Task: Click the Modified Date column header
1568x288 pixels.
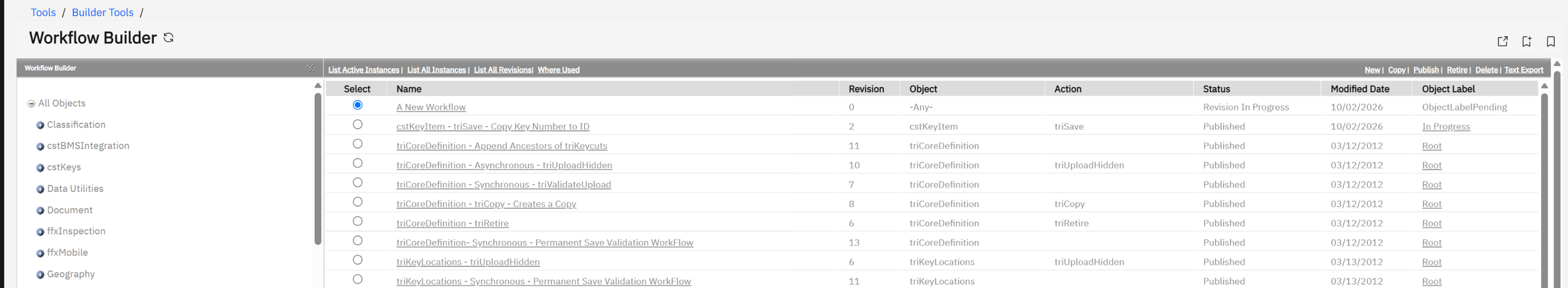Action: pyautogui.click(x=1360, y=89)
